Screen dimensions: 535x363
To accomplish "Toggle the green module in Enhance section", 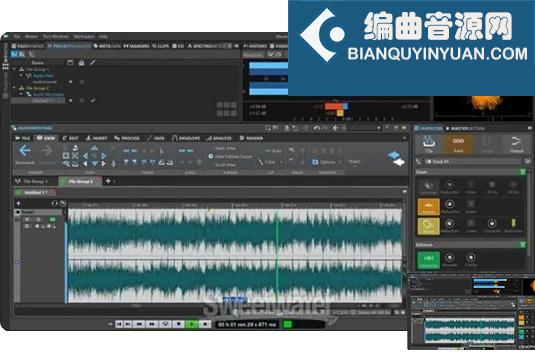I will click(x=429, y=260).
